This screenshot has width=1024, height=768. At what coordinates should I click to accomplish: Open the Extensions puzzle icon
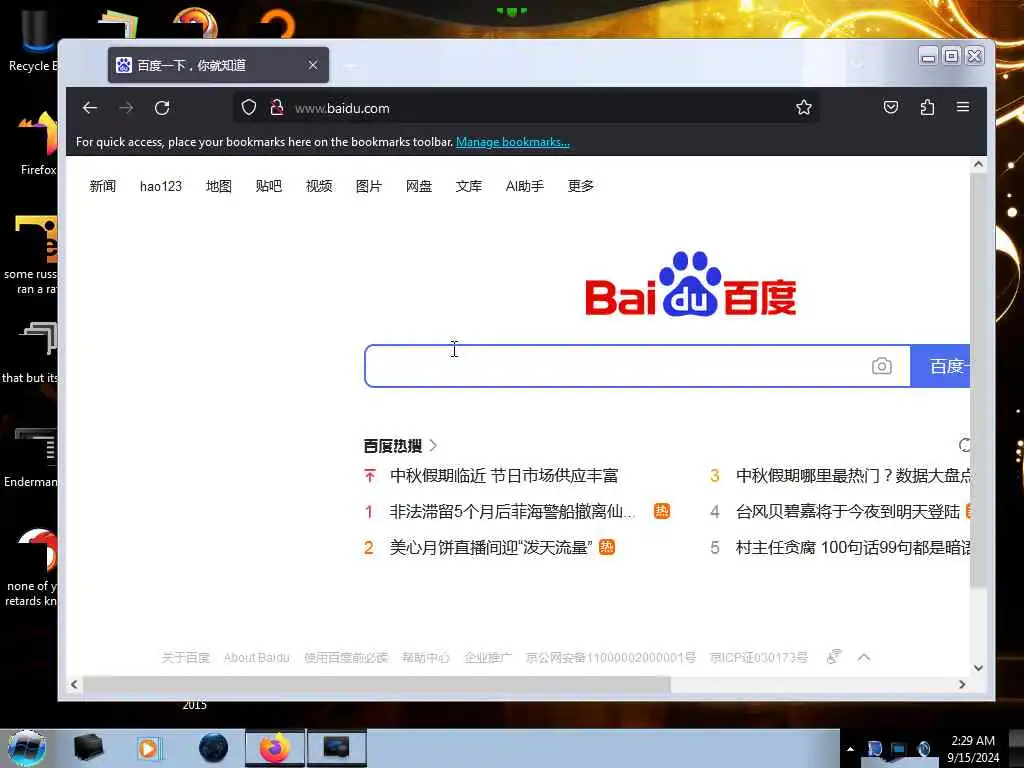(927, 107)
